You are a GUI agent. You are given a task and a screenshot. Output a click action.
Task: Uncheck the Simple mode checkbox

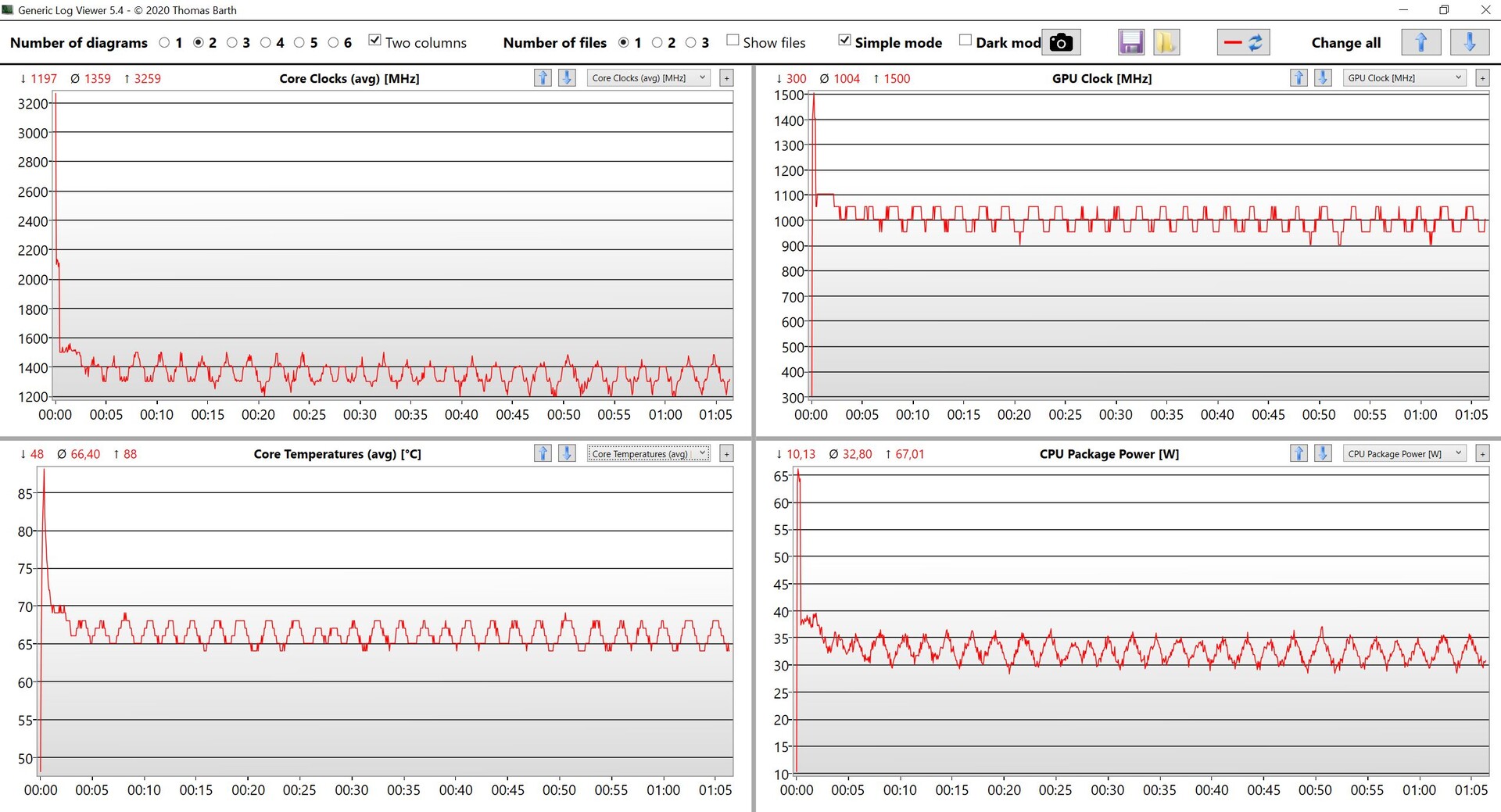tap(844, 41)
